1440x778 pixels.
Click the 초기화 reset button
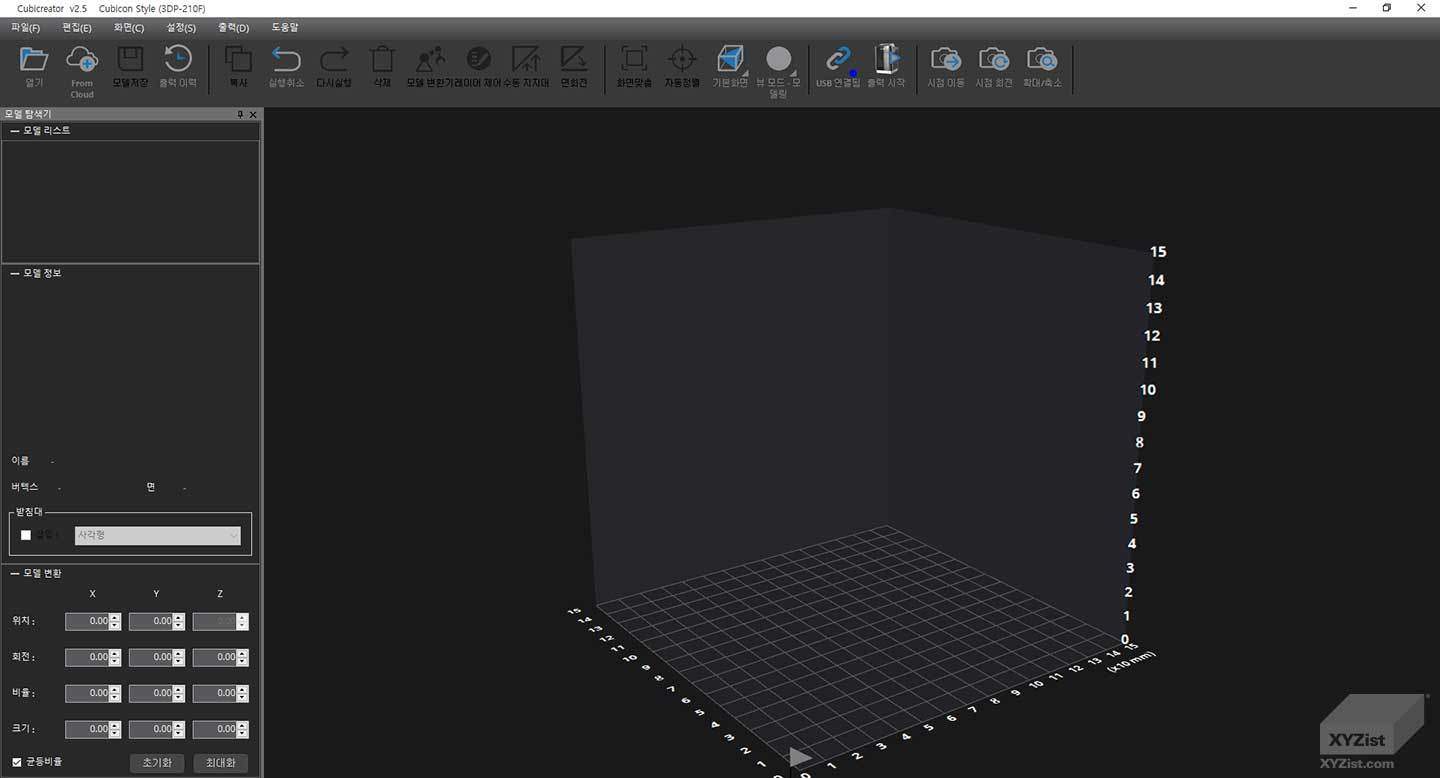pyautogui.click(x=157, y=763)
